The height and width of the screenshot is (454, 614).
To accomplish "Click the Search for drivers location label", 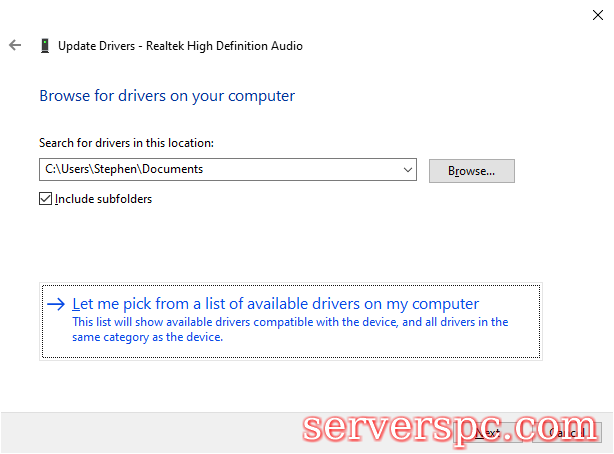I will click(x=126, y=143).
